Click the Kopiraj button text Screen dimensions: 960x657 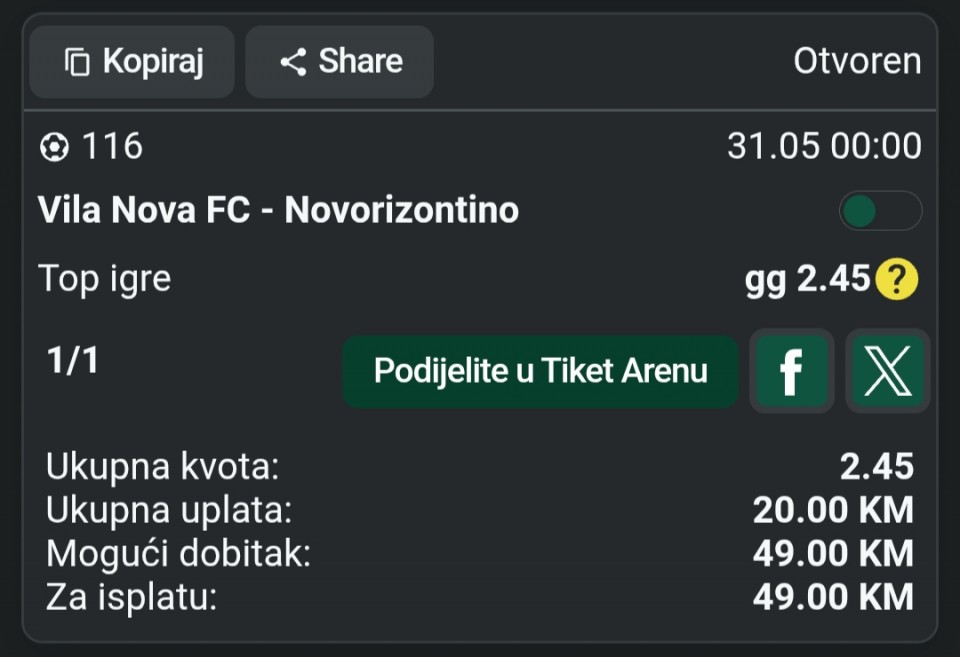tap(153, 61)
